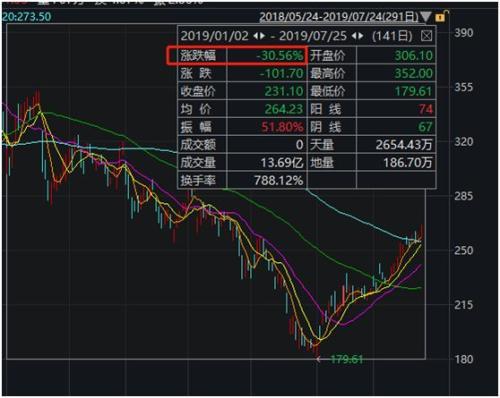
Task: Close the interval statistics panel
Action: pyautogui.click(x=426, y=35)
